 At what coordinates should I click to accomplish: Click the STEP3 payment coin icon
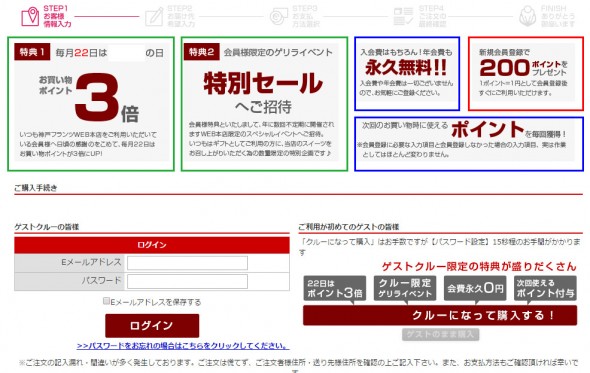coord(279,17)
